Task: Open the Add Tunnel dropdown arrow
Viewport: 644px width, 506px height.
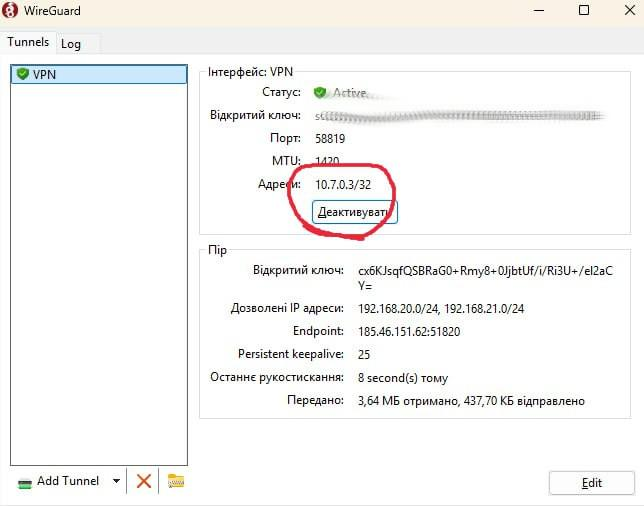Action: tap(116, 481)
